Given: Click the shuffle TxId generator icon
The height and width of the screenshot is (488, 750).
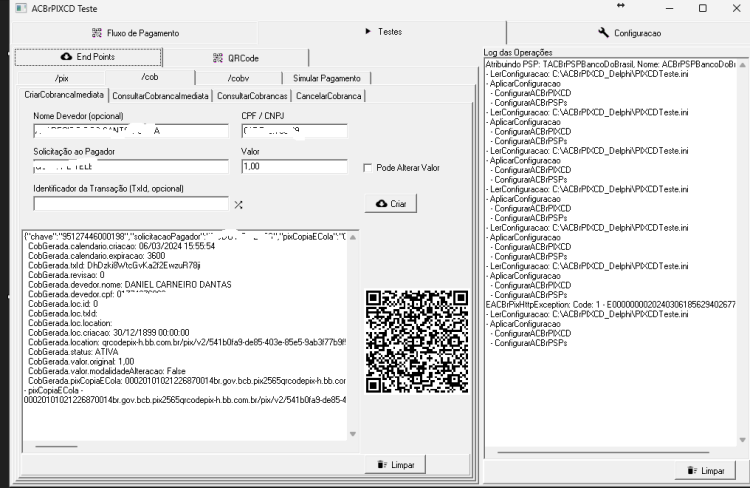Looking at the screenshot, I should click(238, 205).
